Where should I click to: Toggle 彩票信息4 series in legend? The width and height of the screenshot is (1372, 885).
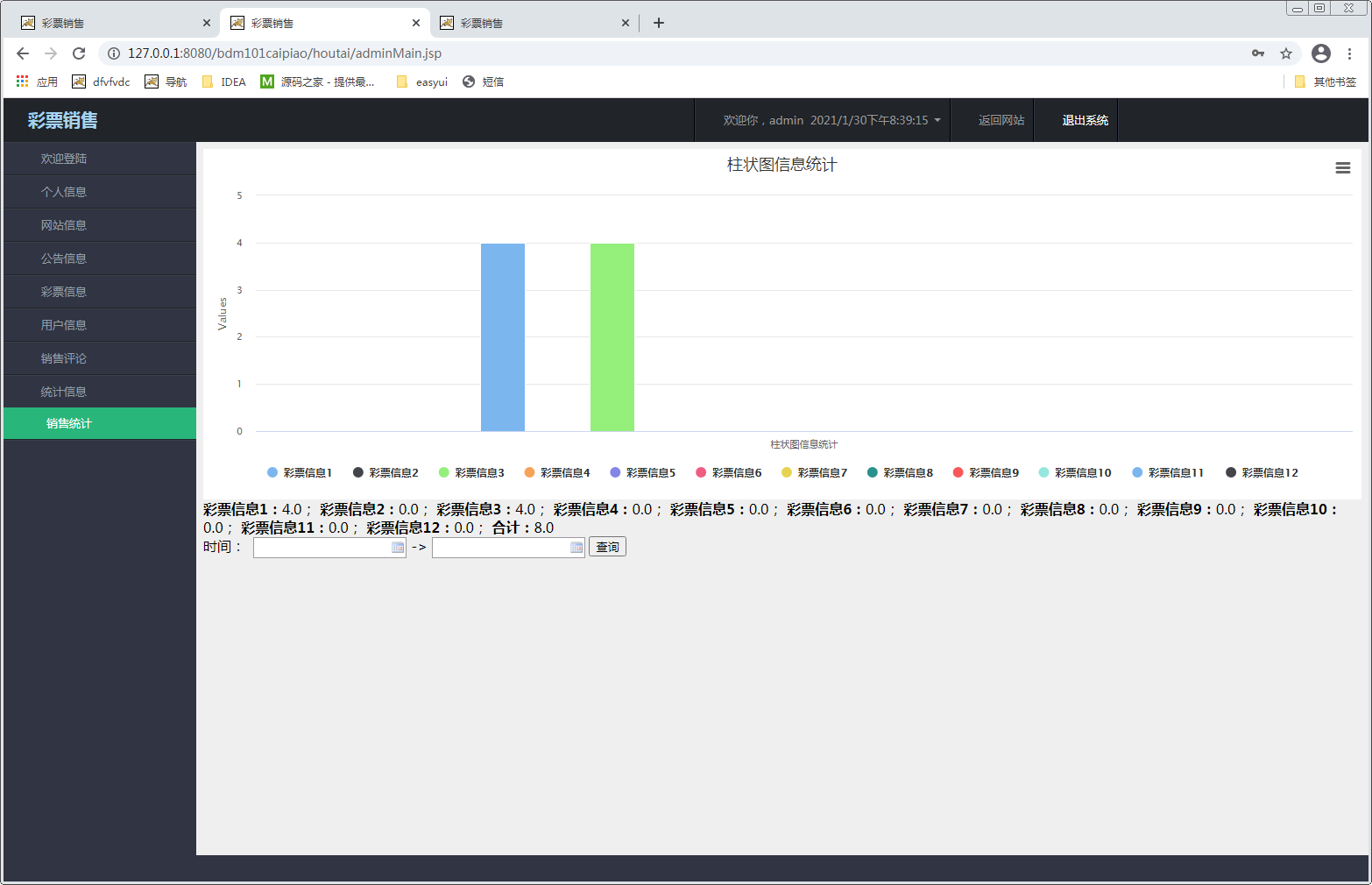click(557, 472)
